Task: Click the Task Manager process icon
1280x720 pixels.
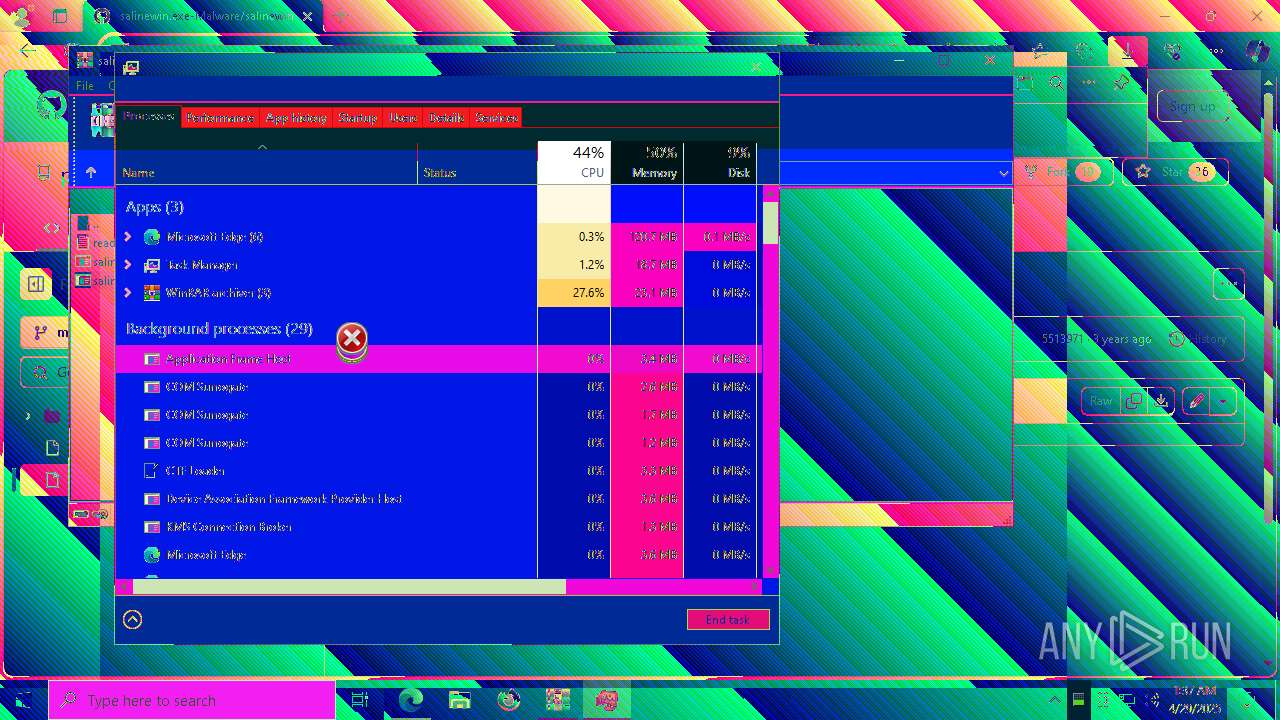Action: [152, 265]
